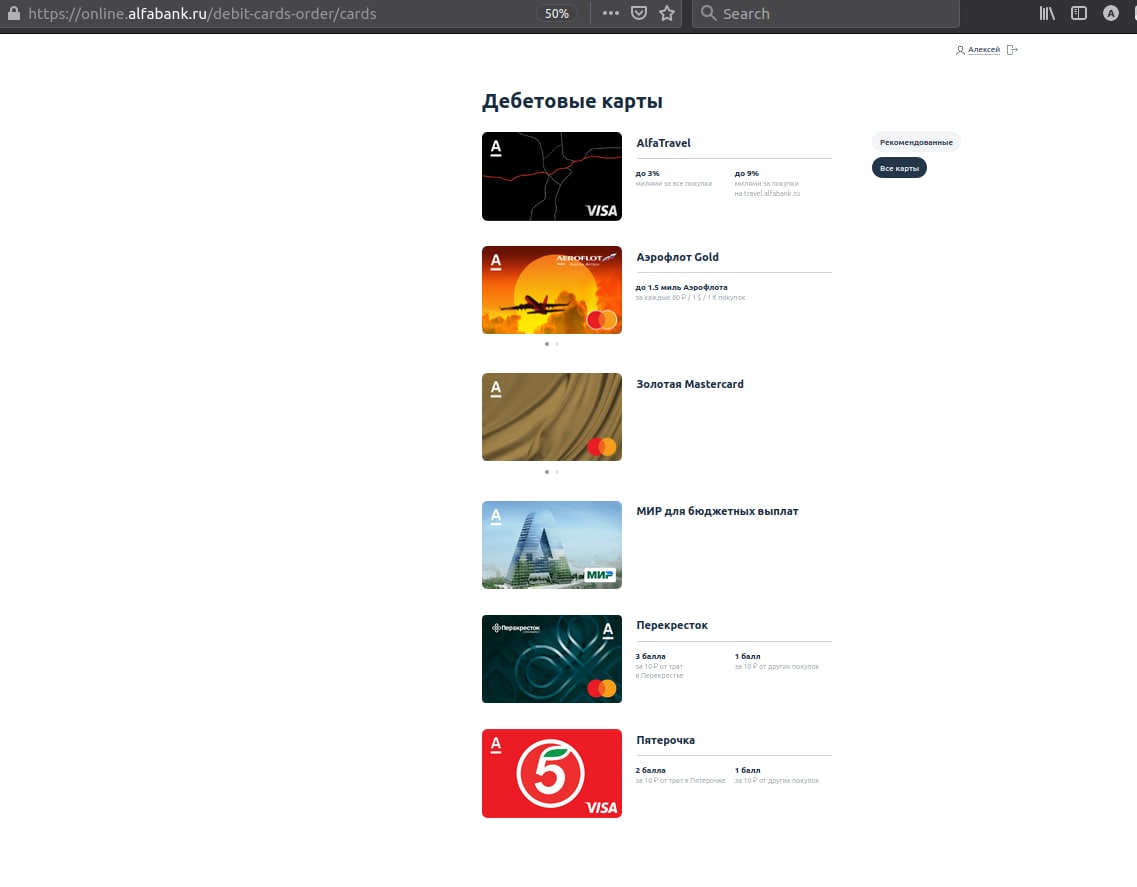Open the Алексей profile link
The width and height of the screenshot is (1137, 887).
[x=984, y=50]
